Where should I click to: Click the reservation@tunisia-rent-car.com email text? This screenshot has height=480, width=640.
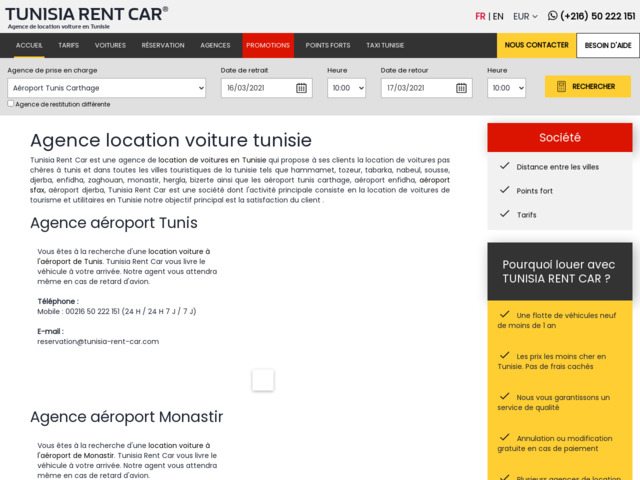point(98,341)
